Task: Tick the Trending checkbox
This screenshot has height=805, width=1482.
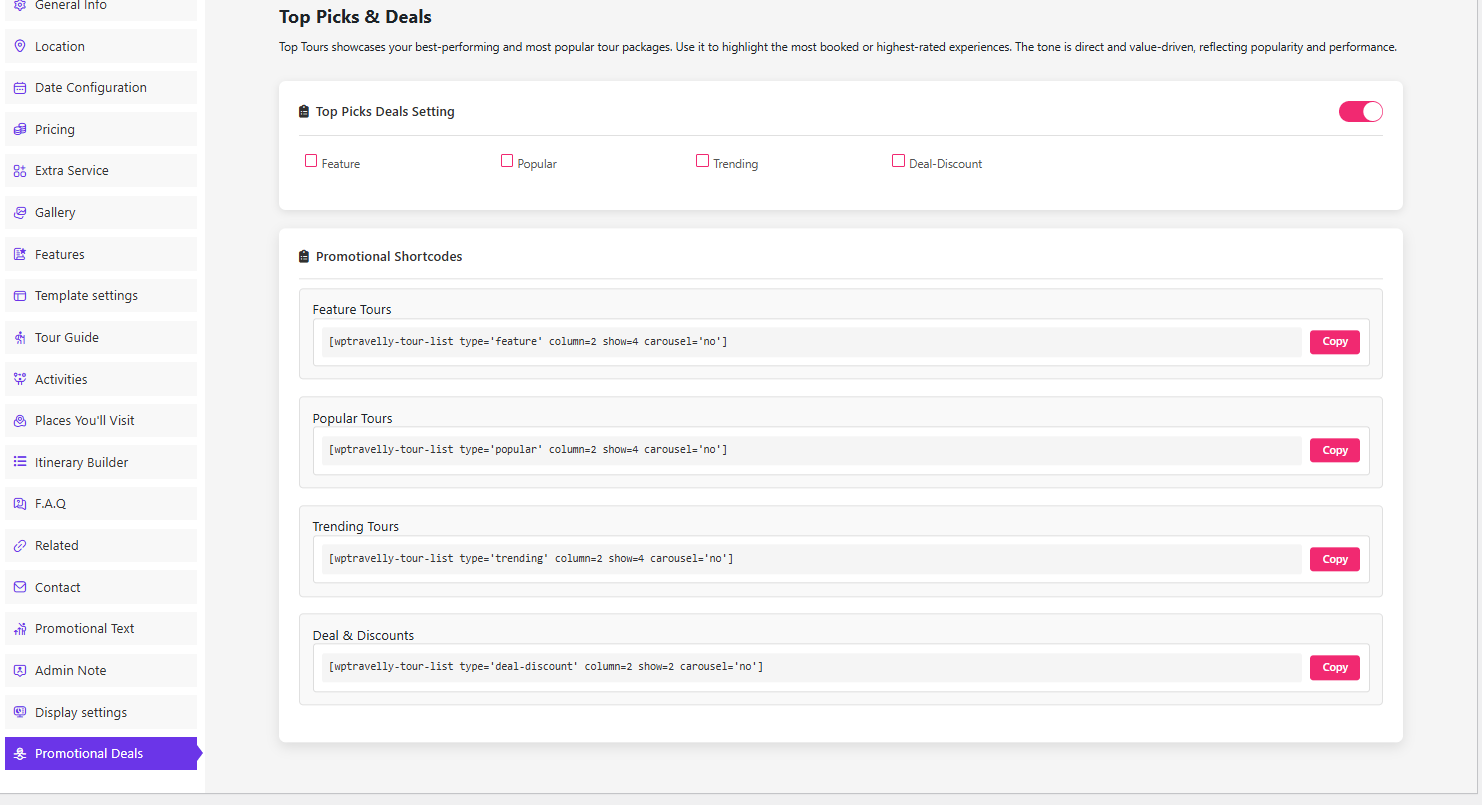Action: pyautogui.click(x=703, y=161)
